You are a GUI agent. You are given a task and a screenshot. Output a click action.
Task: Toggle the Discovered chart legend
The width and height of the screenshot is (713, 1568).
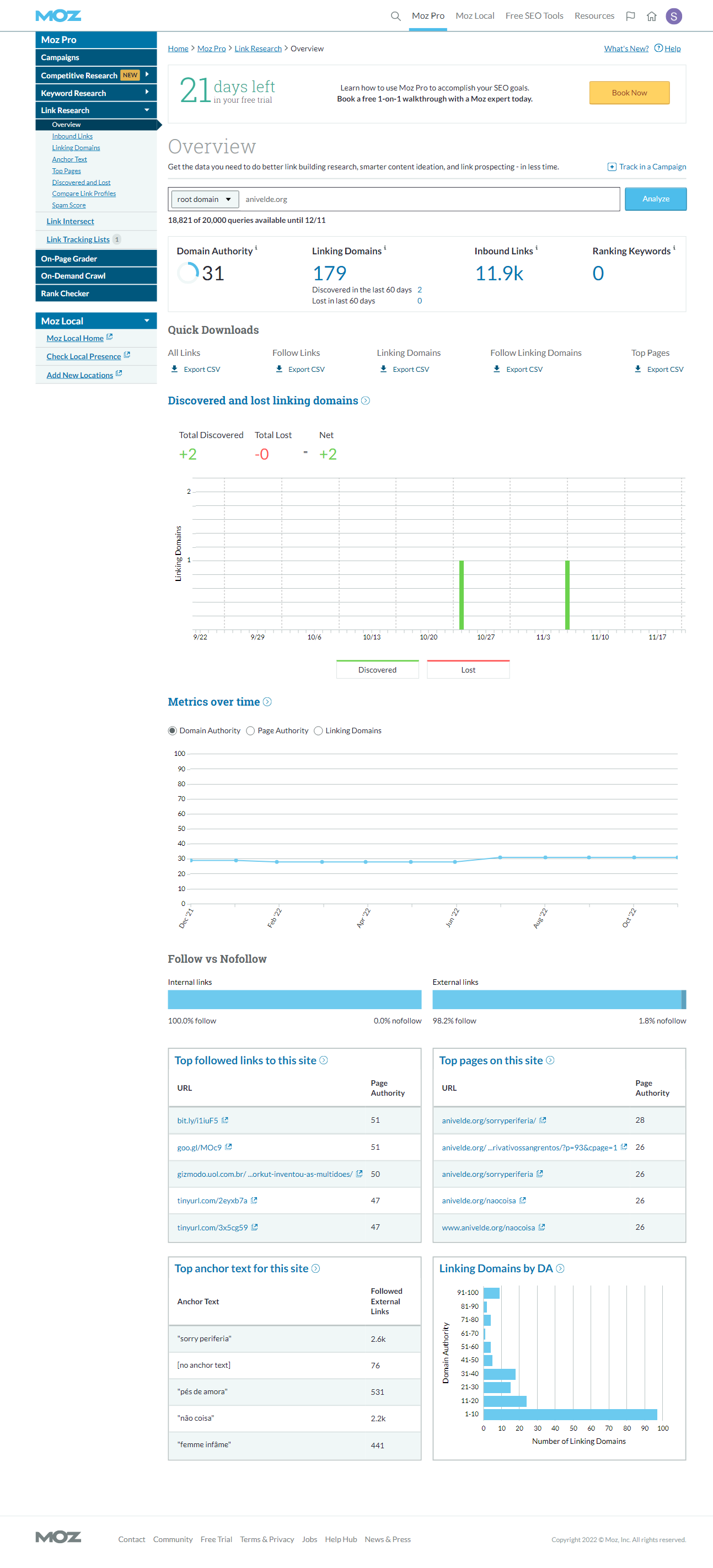pyautogui.click(x=377, y=669)
